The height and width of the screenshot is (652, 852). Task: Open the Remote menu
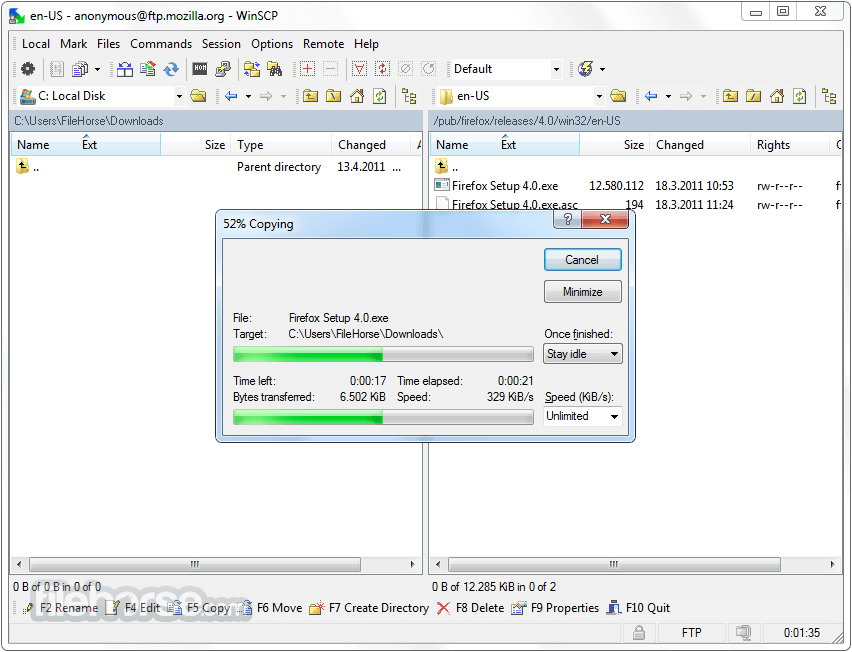tap(323, 44)
